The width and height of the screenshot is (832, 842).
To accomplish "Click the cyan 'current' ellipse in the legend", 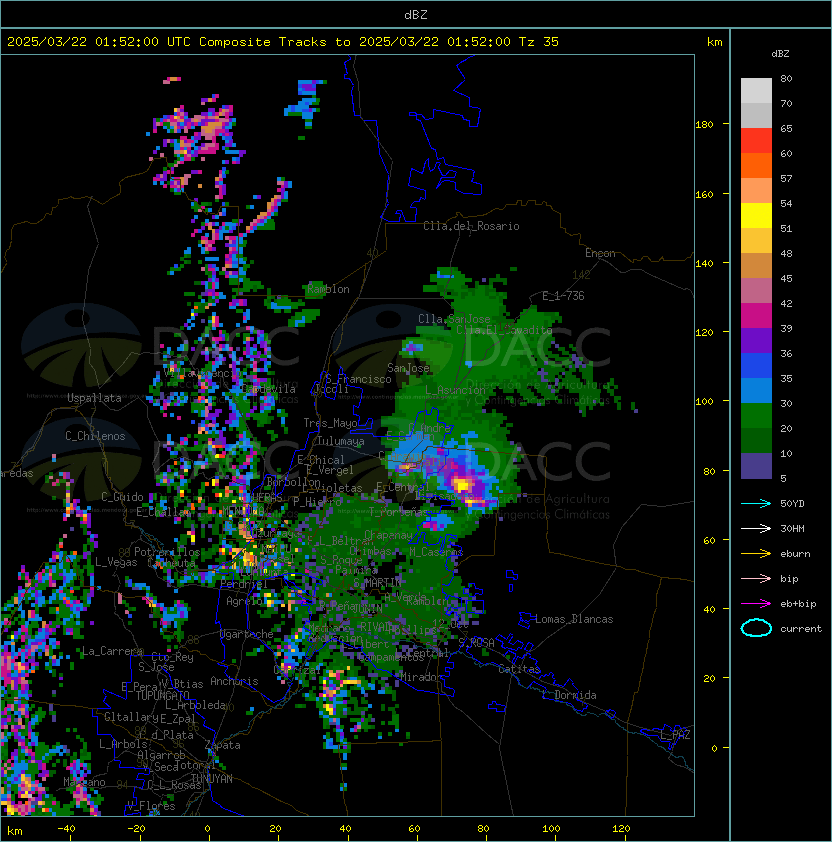I will [756, 628].
